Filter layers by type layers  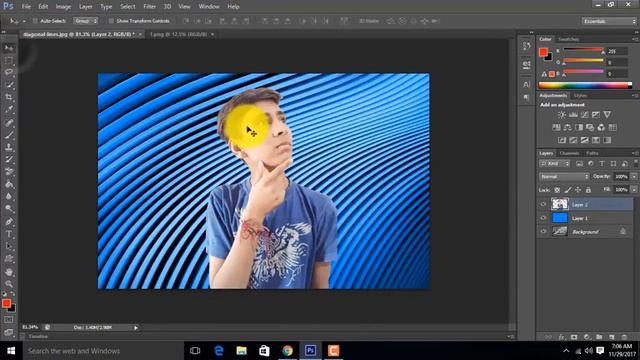click(602, 164)
